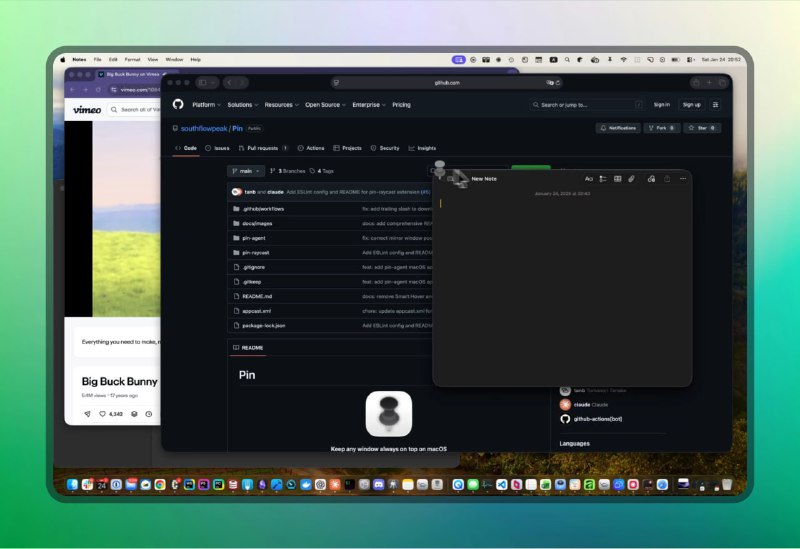This screenshot has width=800, height=549.
Task: Click the Sign up button on GitHub
Action: tap(692, 104)
